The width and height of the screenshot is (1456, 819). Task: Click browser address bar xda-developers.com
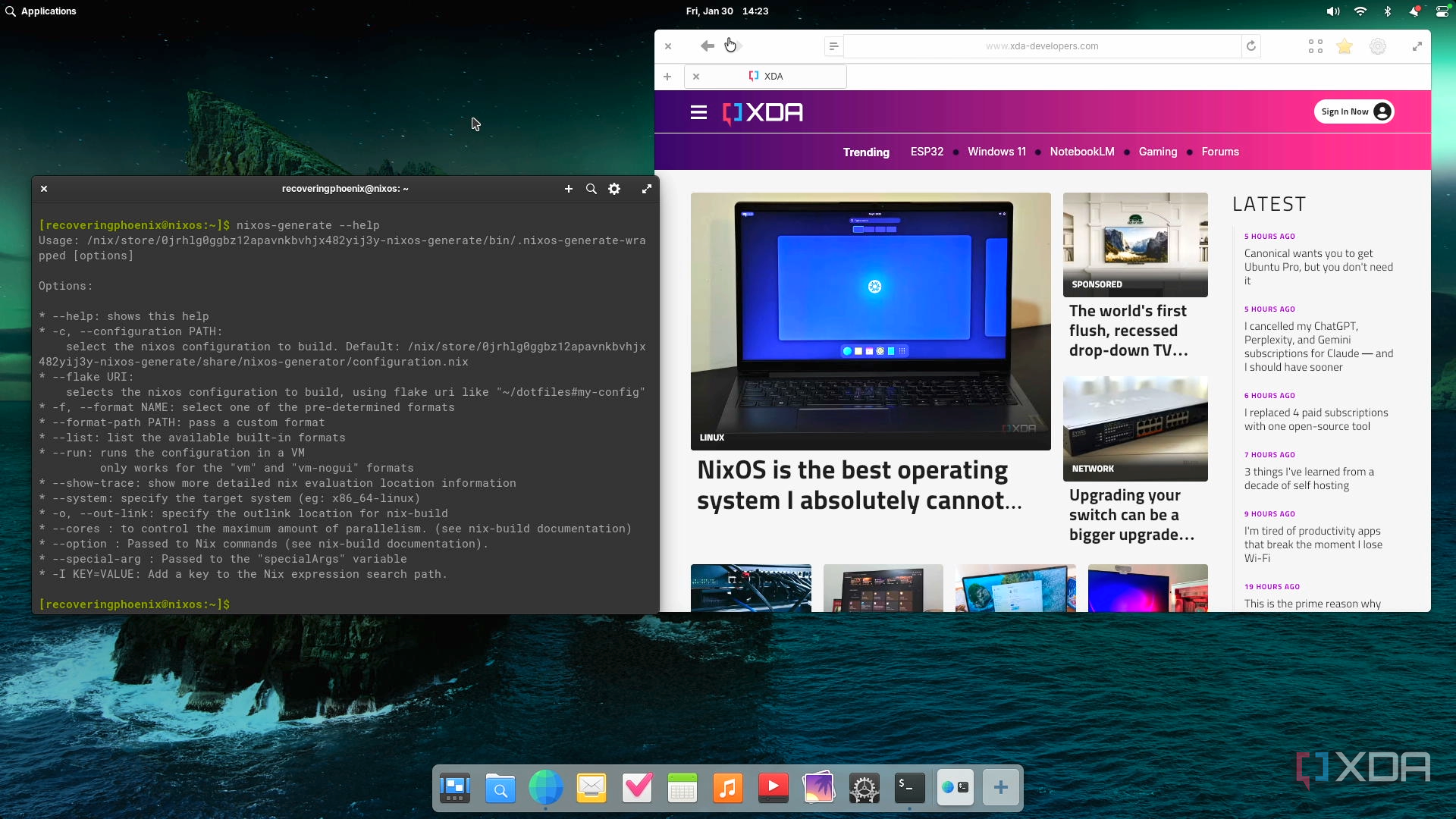1042,46
